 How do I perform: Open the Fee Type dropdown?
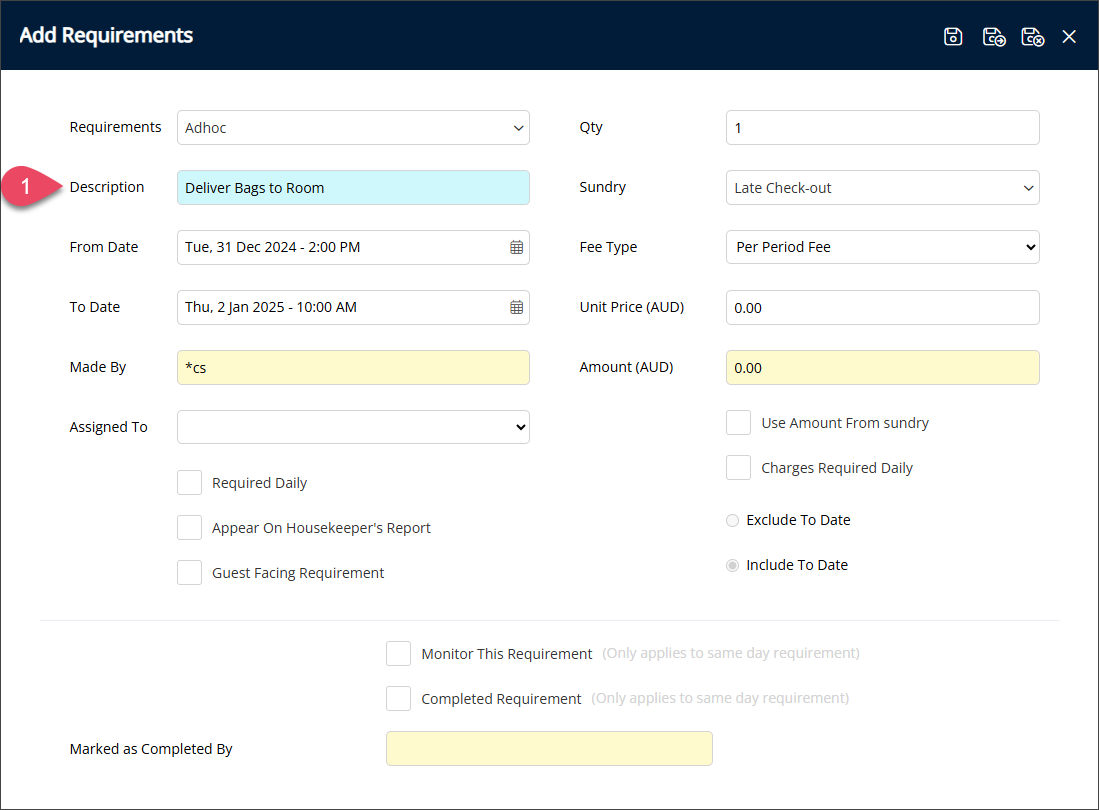click(882, 247)
